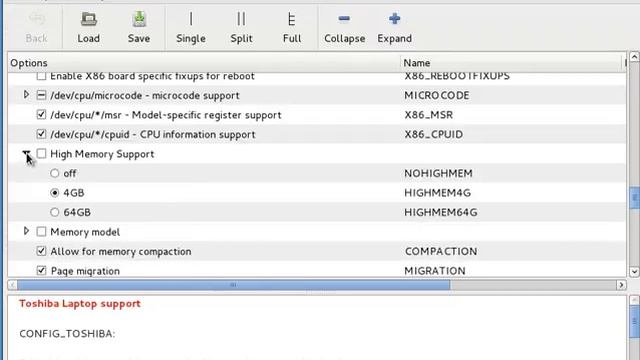Select the Memory model option row label
640x360 pixels.
(x=85, y=232)
